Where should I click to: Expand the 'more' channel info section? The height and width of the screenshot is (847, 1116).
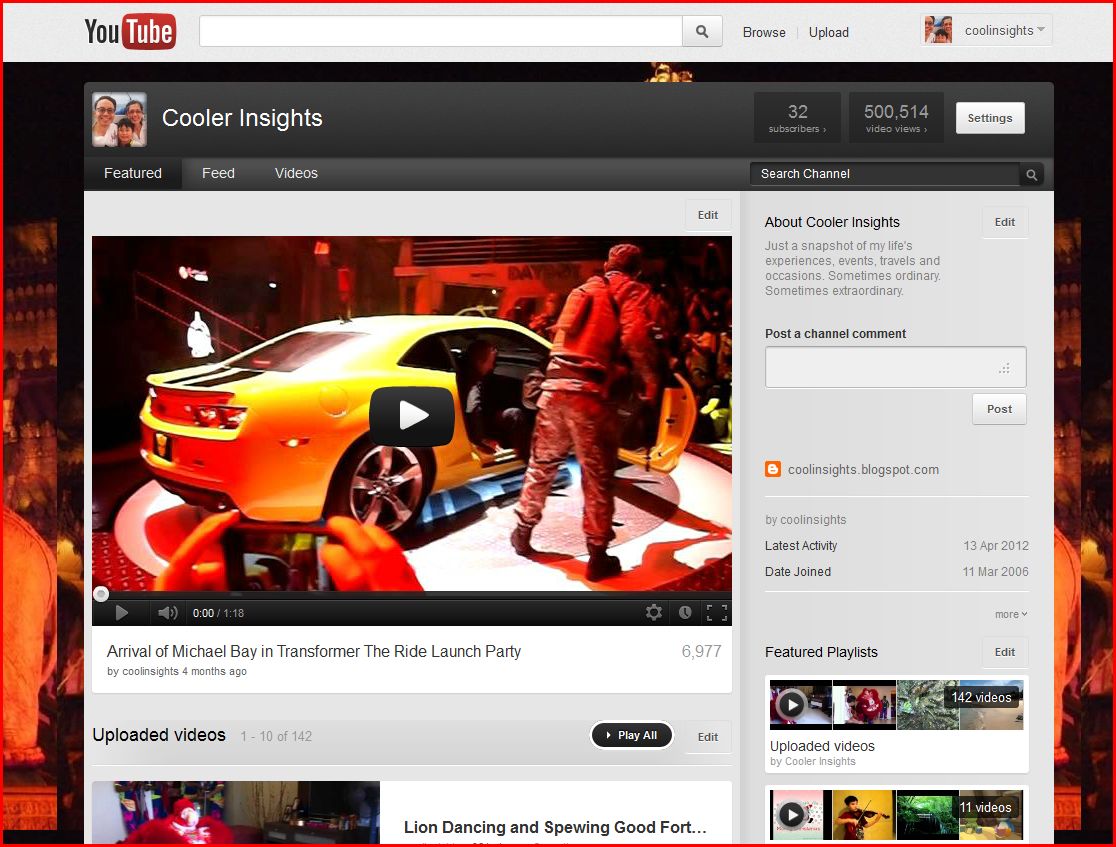tap(1011, 614)
